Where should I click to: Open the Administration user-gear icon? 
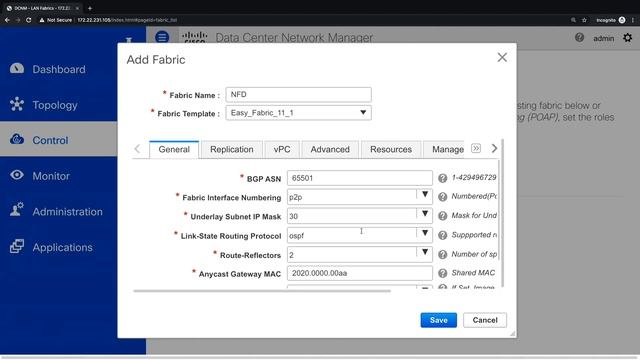point(17,209)
